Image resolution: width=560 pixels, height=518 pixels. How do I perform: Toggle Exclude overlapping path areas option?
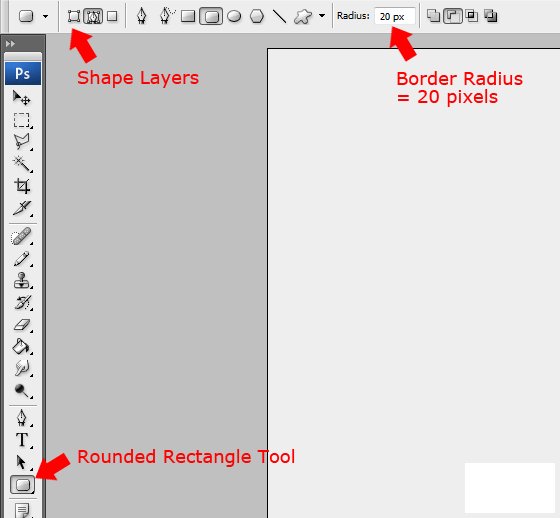491,16
